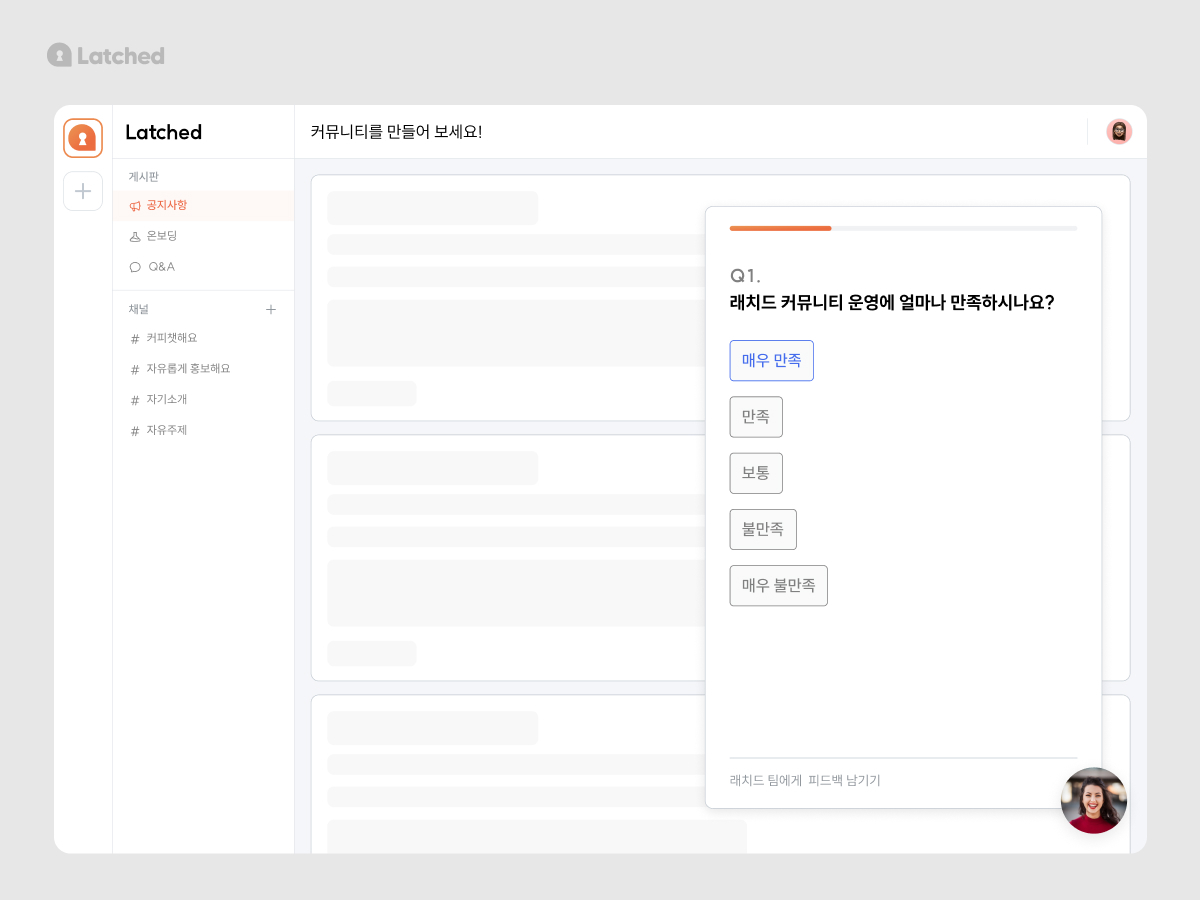Click hash icon of 커피챗해요 channel
The image size is (1200, 900).
[135, 339]
